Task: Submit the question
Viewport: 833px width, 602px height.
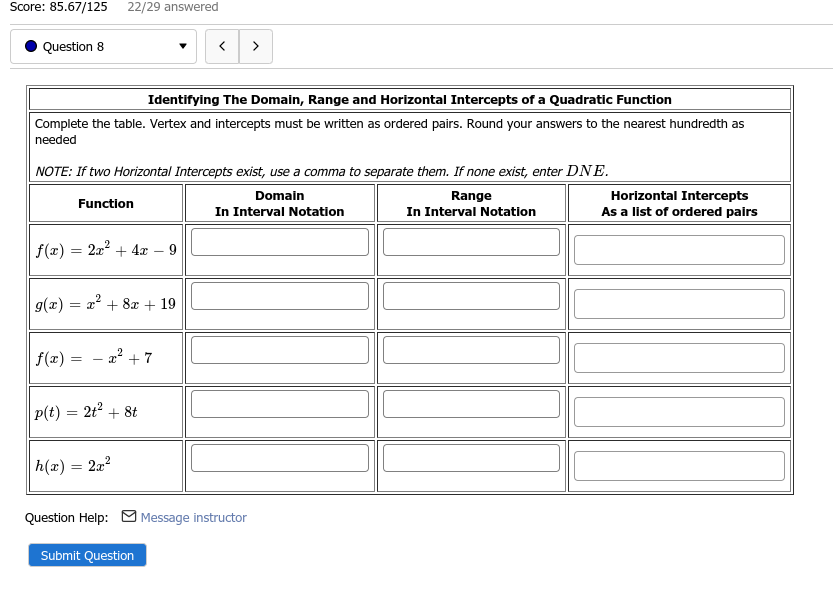Action: tap(87, 555)
